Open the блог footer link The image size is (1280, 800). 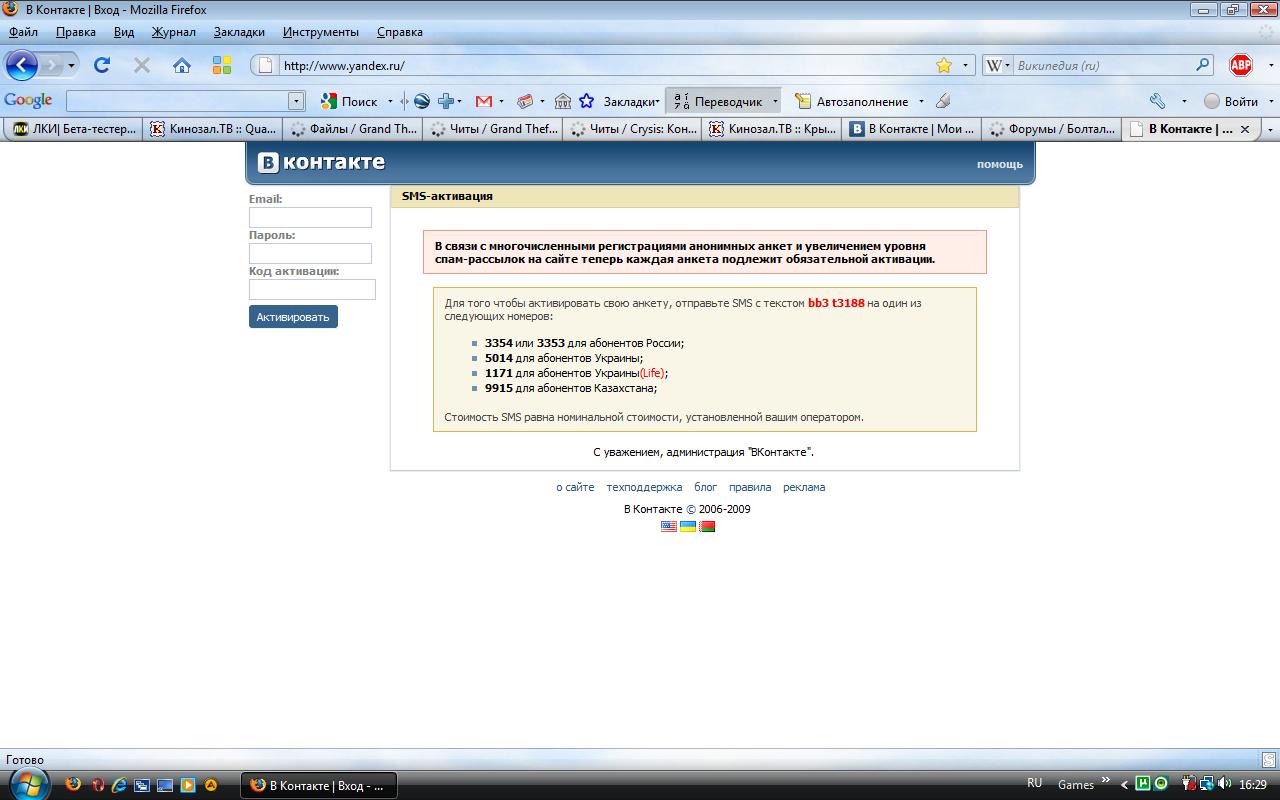coord(706,487)
